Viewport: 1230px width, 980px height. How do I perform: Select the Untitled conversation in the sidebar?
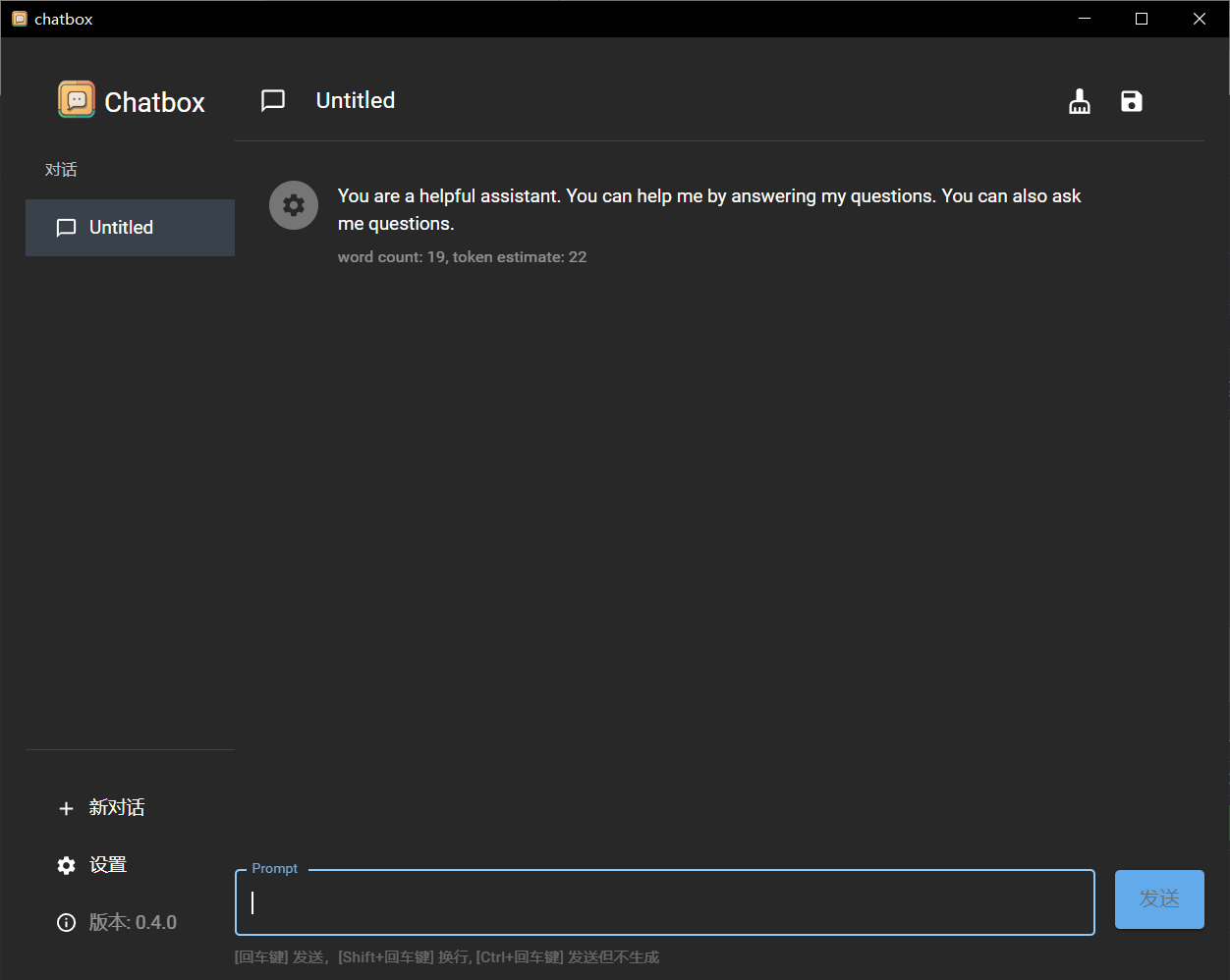click(130, 228)
